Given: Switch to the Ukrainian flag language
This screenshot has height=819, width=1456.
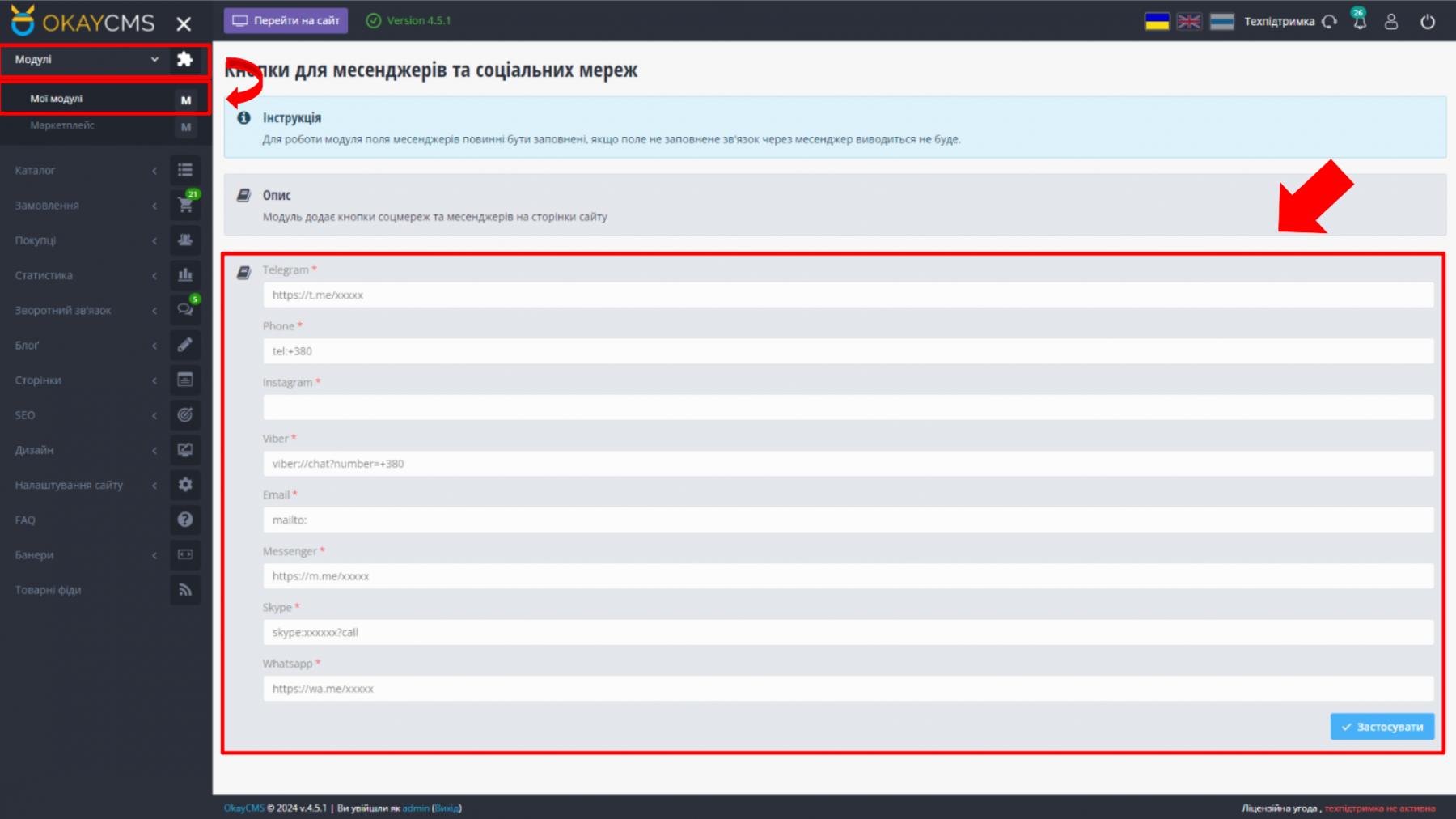Looking at the screenshot, I should tap(1157, 22).
